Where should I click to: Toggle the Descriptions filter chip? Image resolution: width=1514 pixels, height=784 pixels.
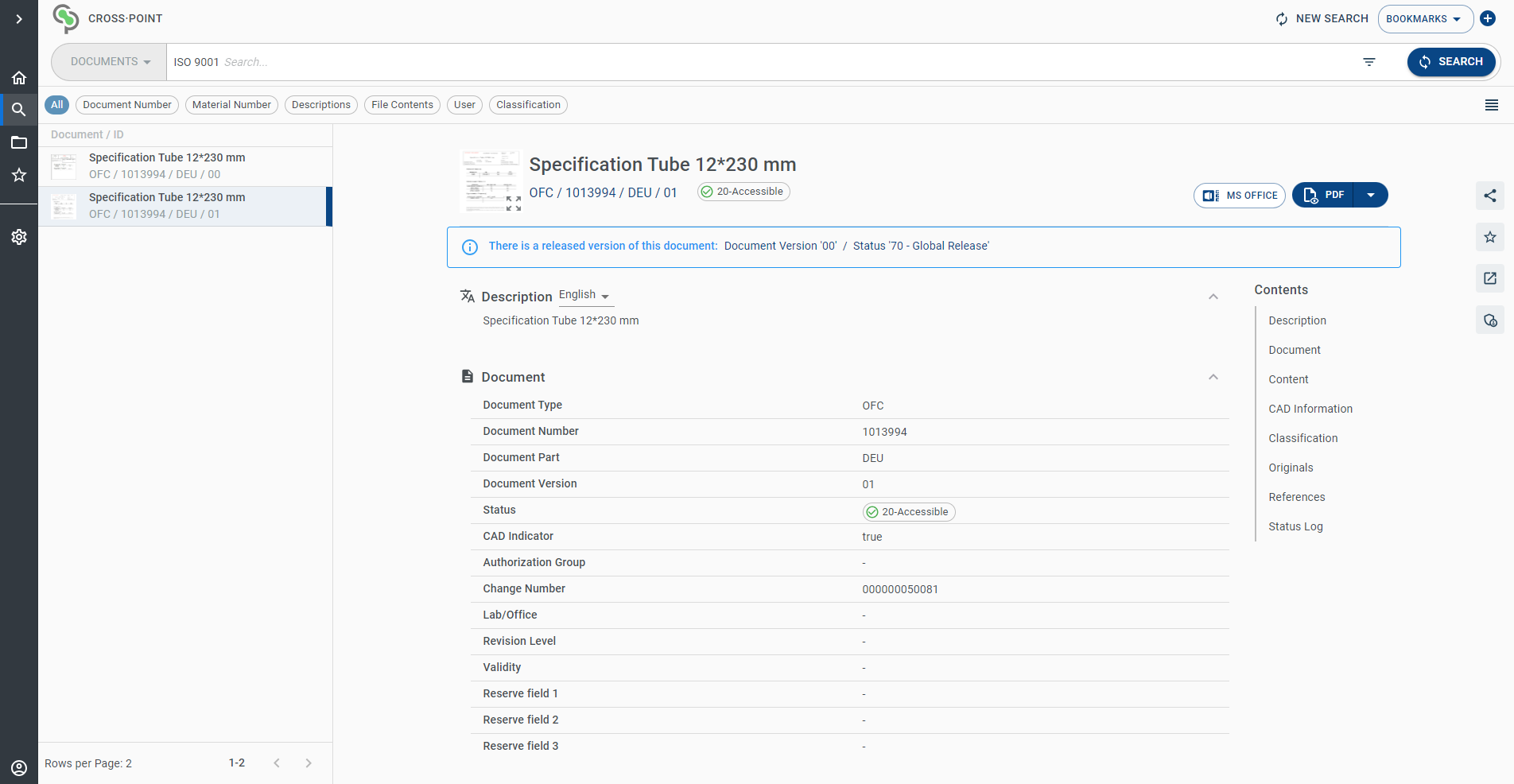(x=321, y=105)
